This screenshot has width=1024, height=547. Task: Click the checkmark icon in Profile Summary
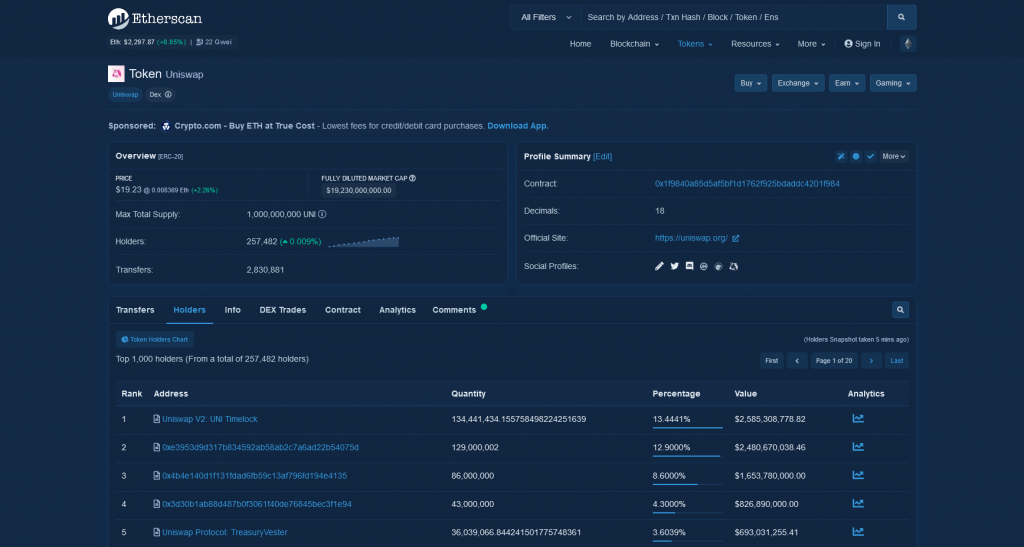(x=871, y=157)
